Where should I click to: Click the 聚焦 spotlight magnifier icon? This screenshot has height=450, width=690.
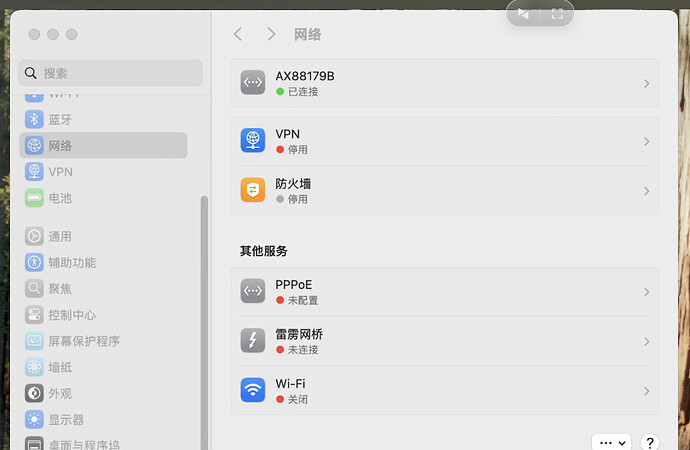(34, 289)
